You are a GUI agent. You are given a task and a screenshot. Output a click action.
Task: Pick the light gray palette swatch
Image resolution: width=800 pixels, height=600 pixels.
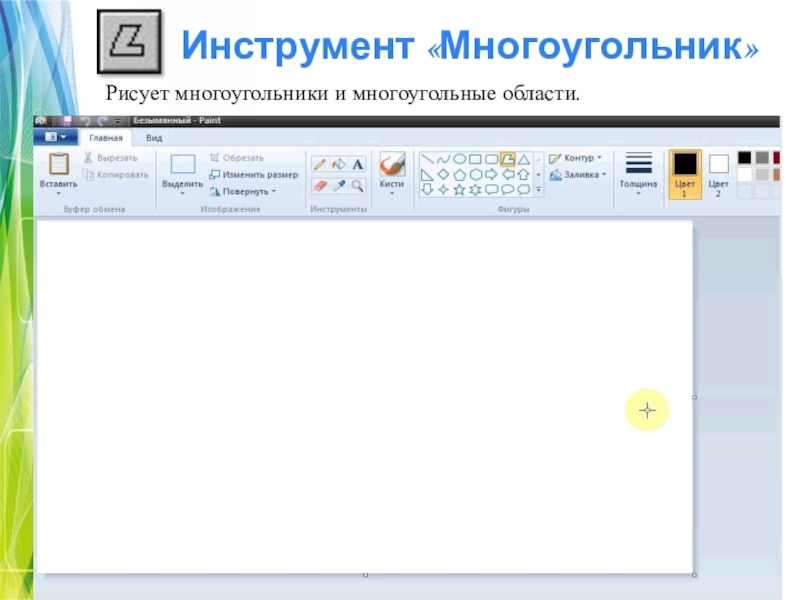point(762,174)
